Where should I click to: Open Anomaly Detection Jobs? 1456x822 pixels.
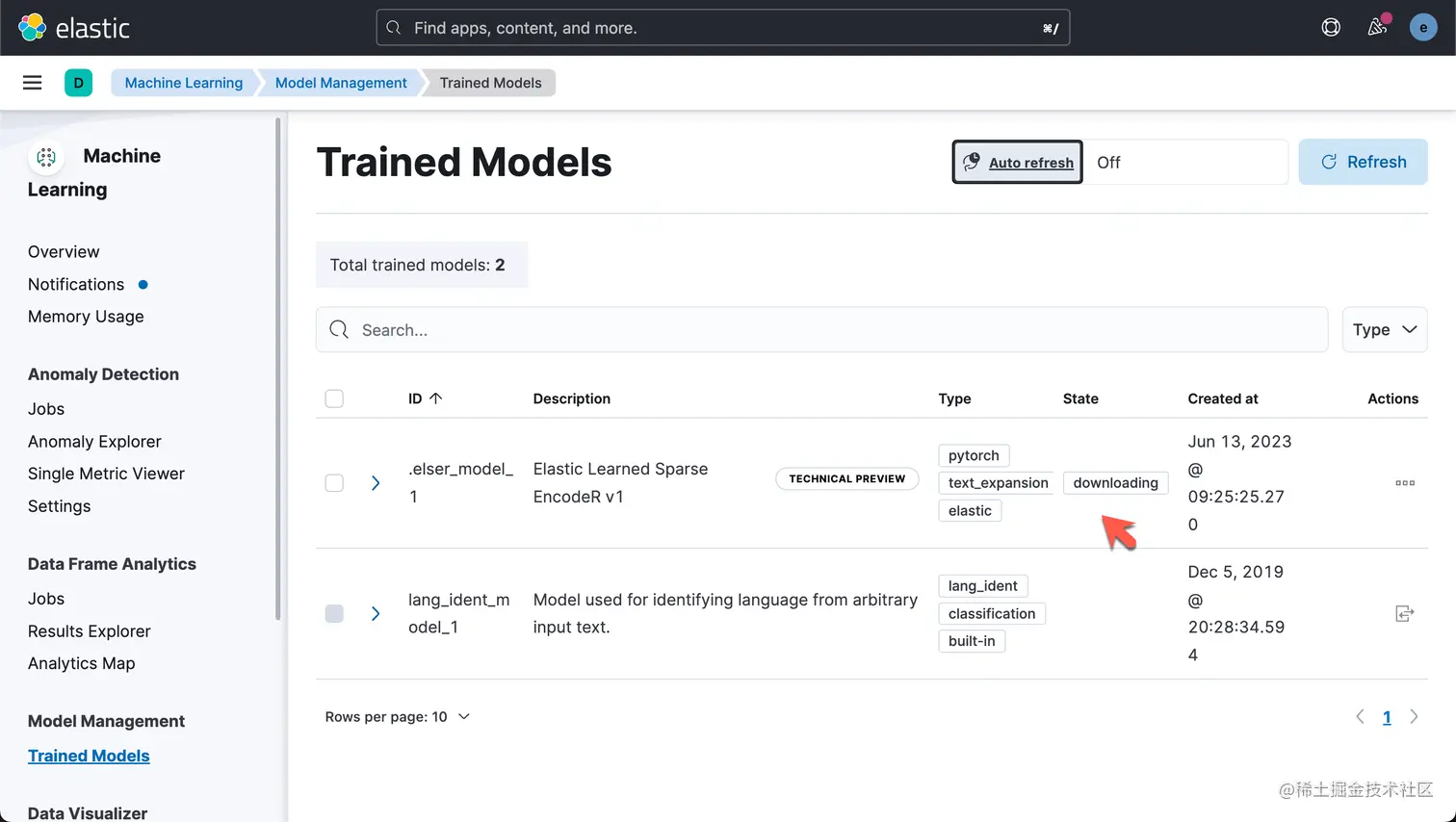[x=46, y=409]
